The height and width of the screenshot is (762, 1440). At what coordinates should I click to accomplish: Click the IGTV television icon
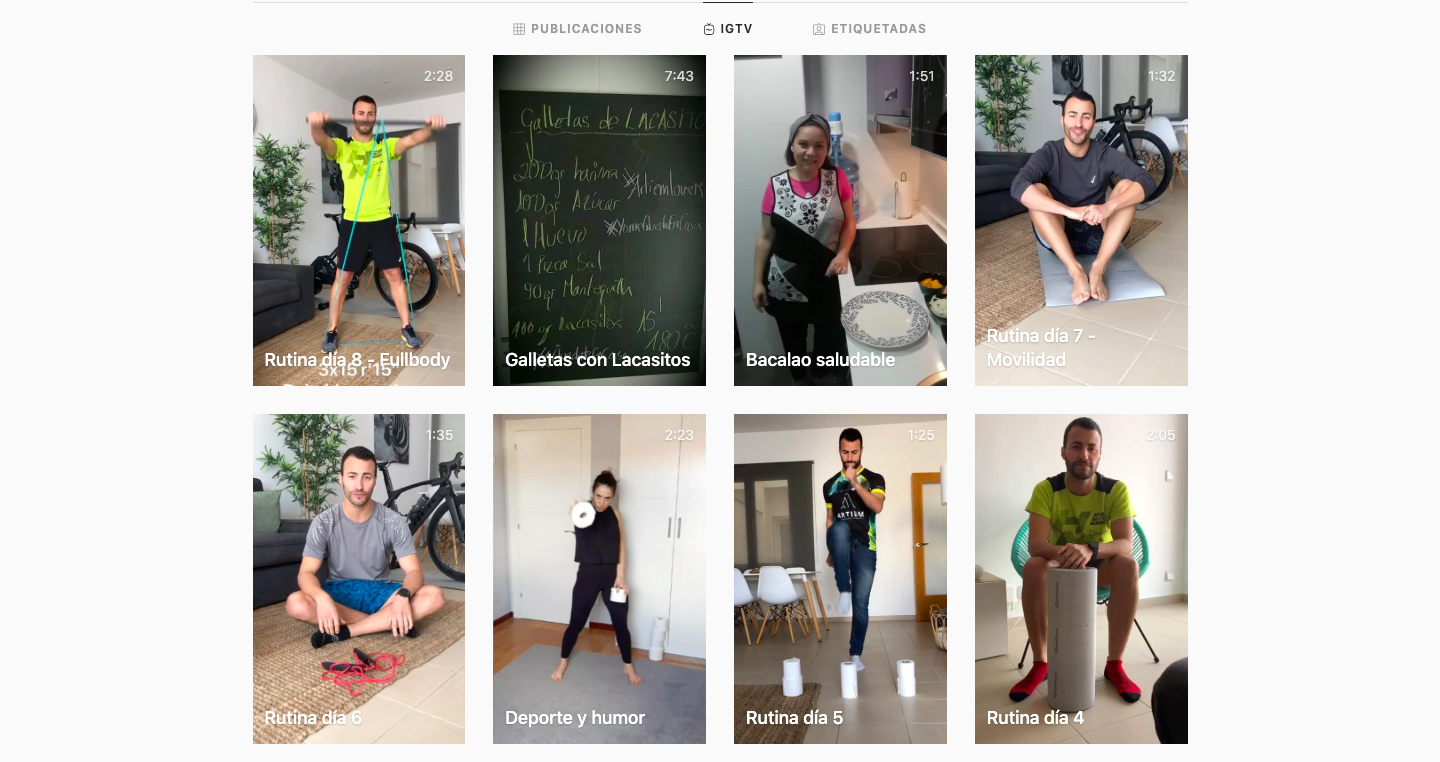point(709,29)
